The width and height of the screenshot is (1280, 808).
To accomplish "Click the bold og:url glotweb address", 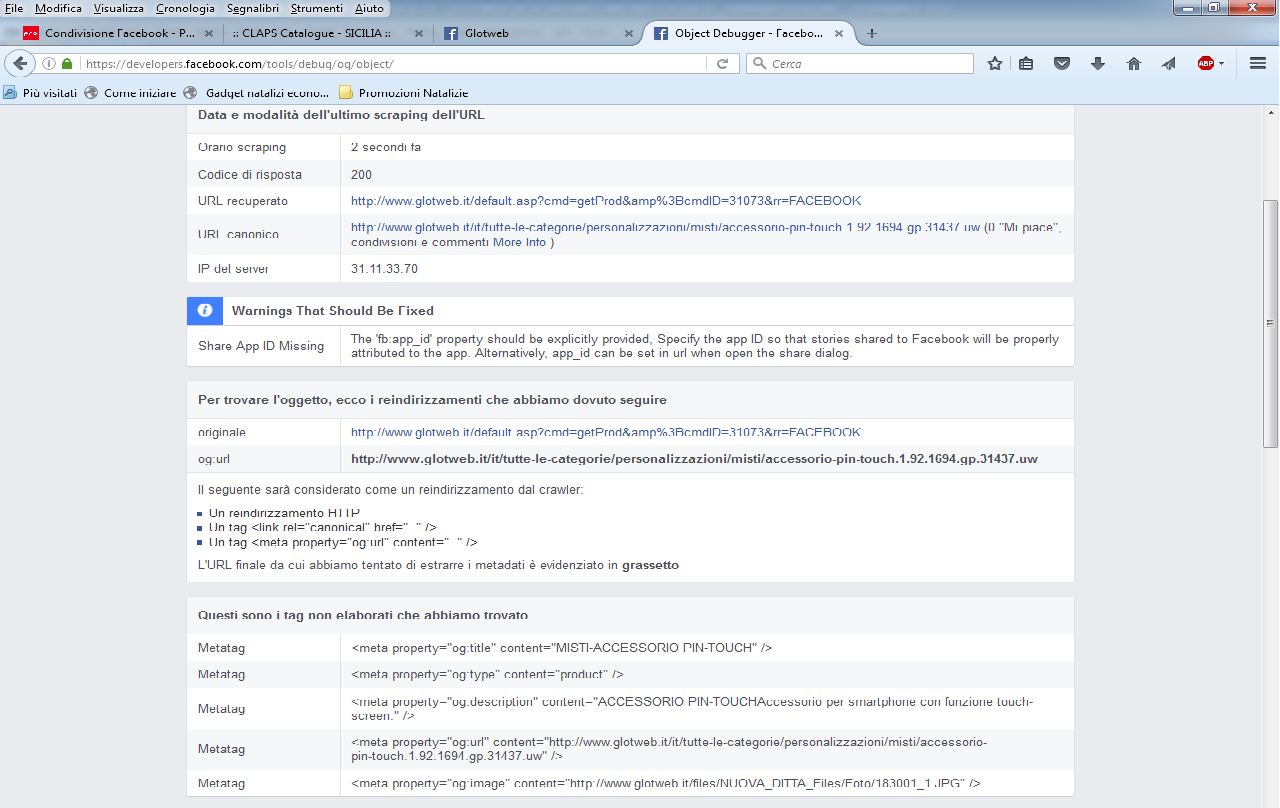I will pos(694,459).
